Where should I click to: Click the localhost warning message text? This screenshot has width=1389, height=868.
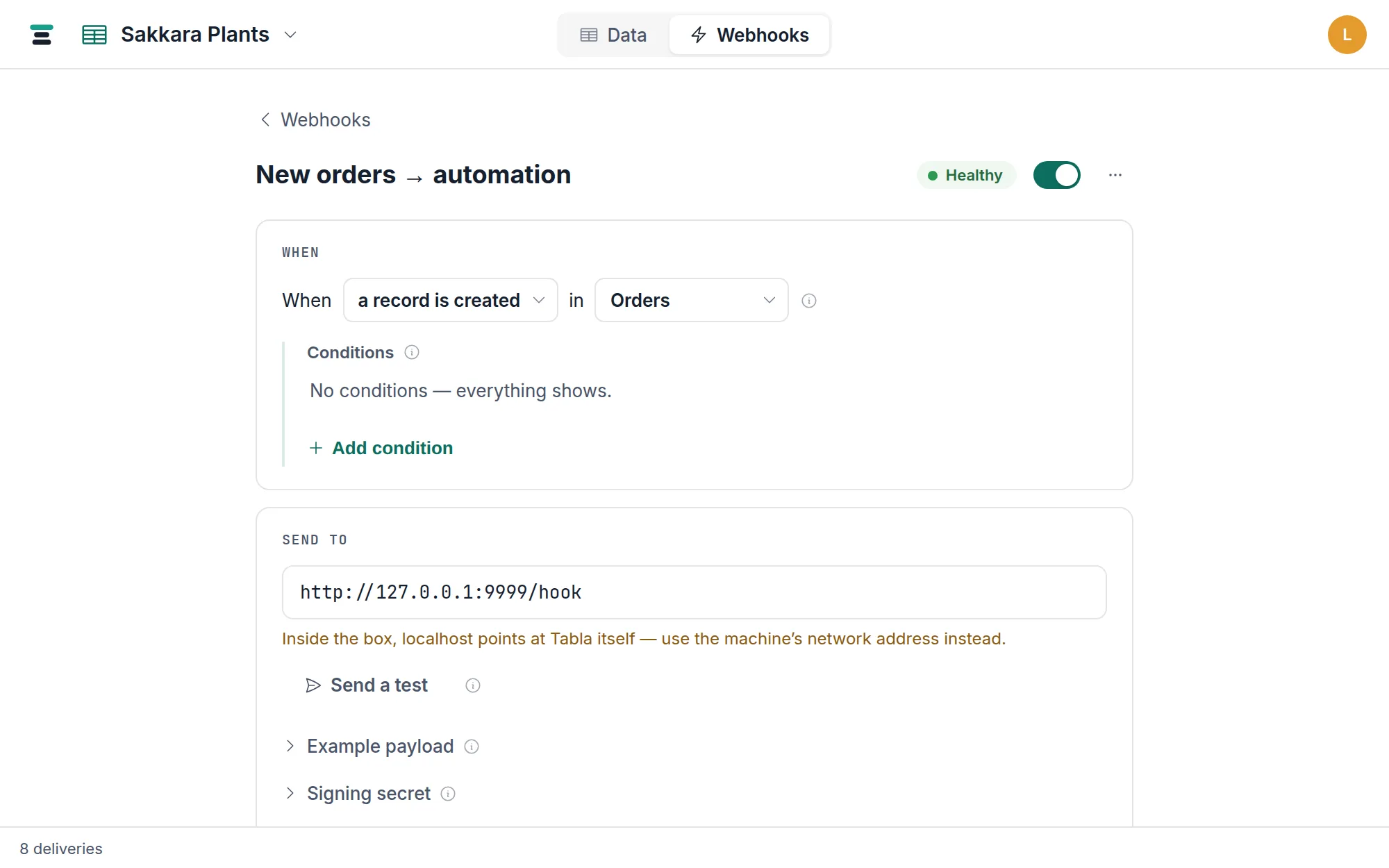pos(644,639)
